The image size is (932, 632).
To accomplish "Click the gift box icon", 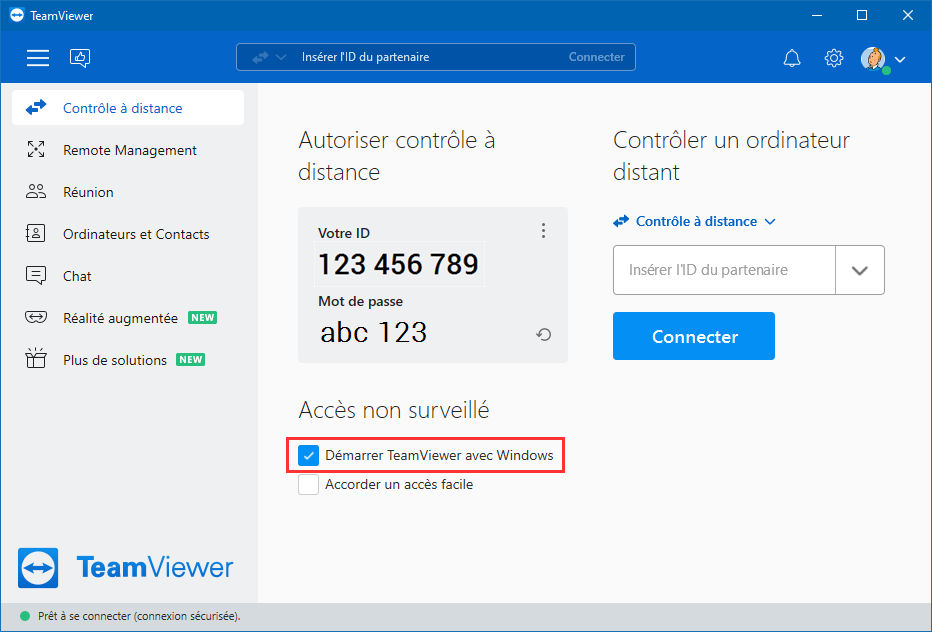I will 36,358.
